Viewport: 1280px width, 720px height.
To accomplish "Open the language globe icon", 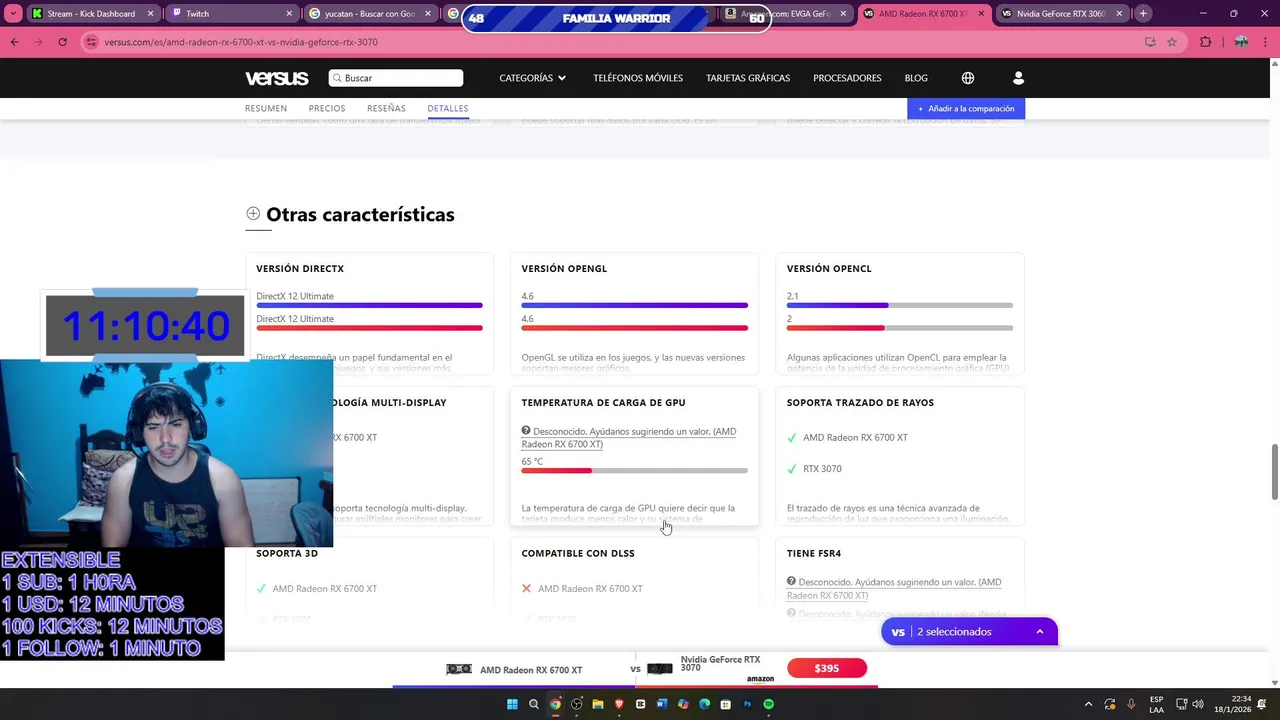I will coord(968,78).
